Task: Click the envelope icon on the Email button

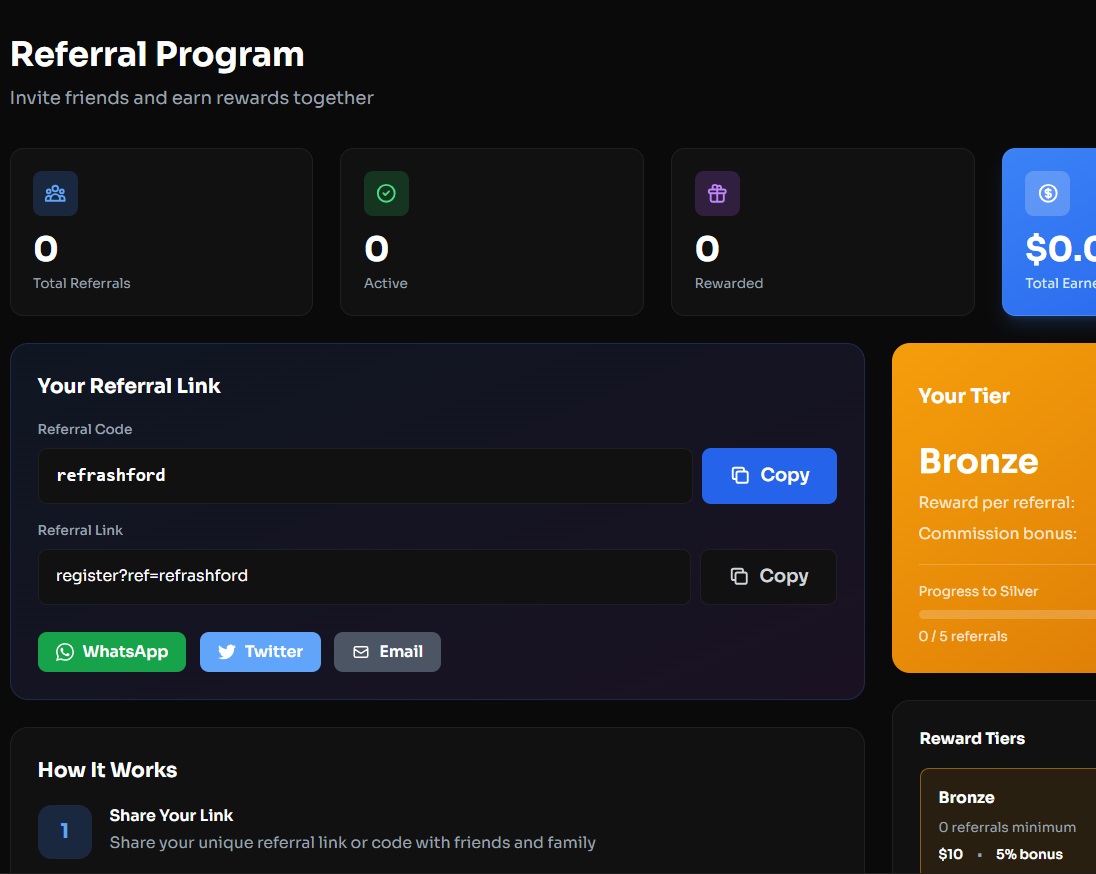Action: [x=361, y=651]
